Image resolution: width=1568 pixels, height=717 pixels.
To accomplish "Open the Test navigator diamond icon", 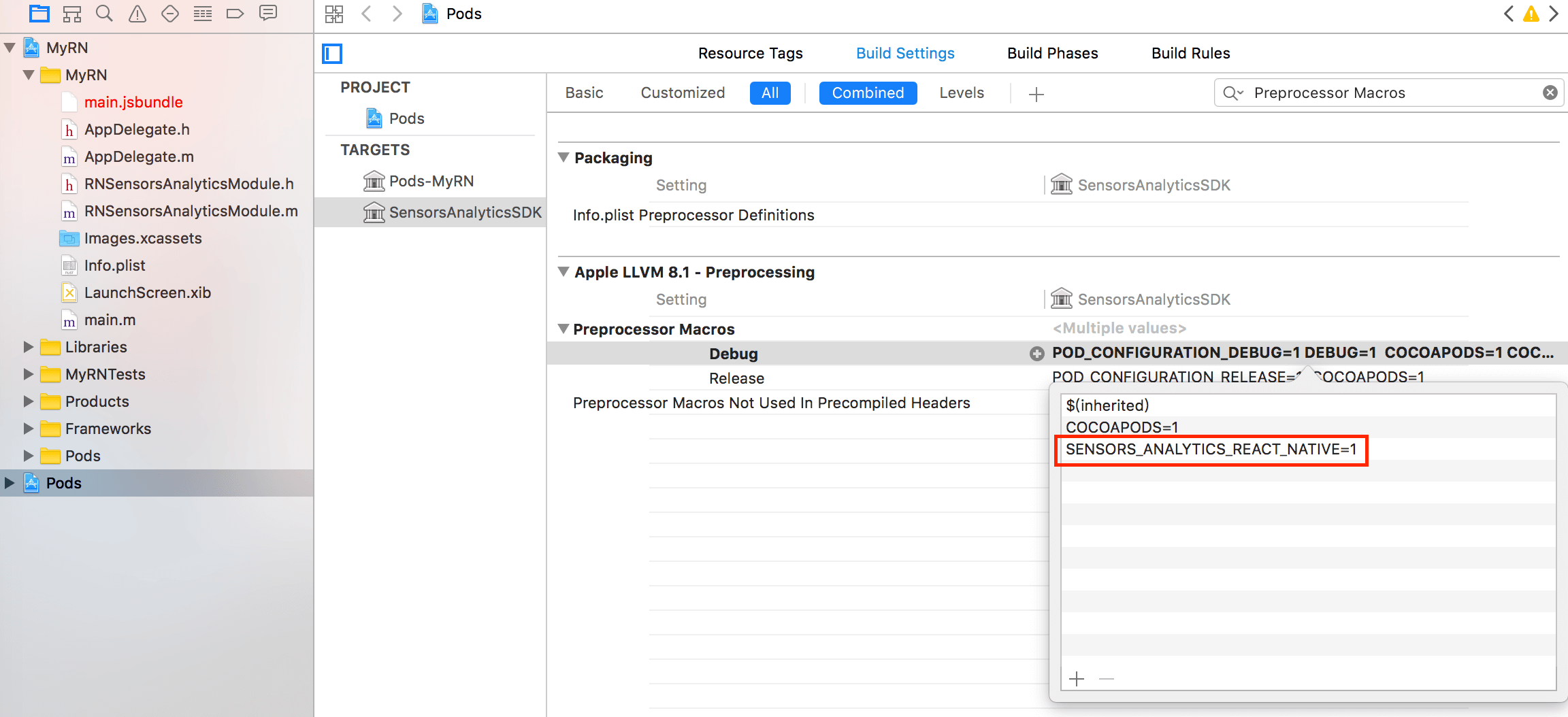I will [170, 14].
